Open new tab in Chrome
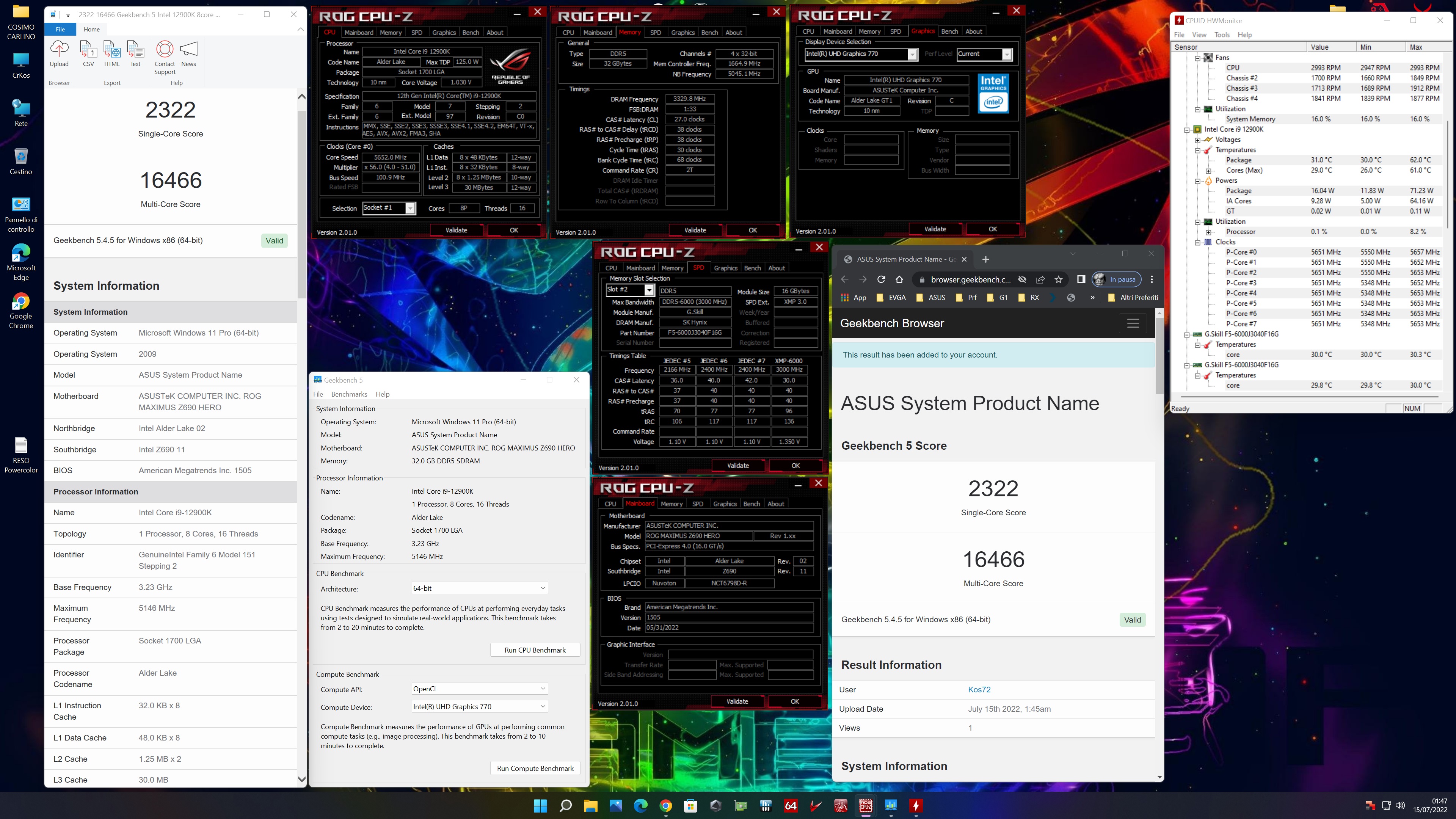1456x819 pixels. tap(986, 259)
